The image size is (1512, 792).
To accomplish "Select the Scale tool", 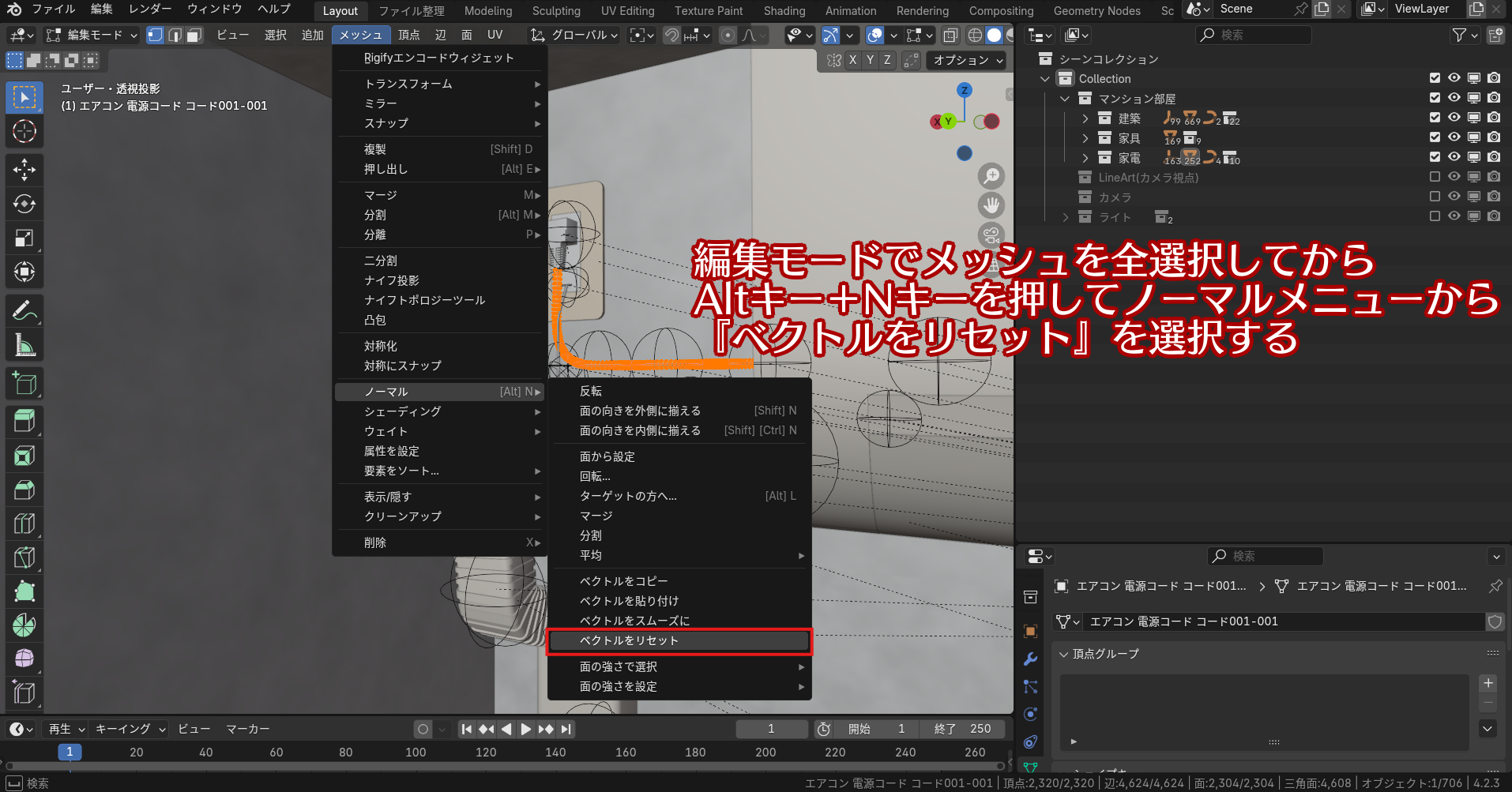I will (x=24, y=238).
